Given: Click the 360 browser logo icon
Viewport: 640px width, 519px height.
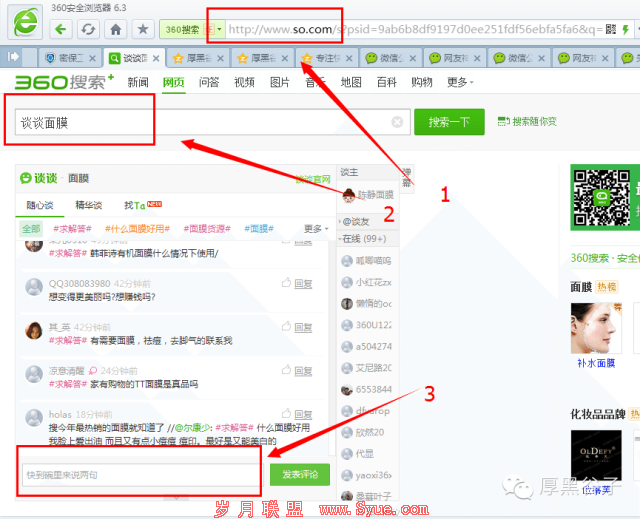Looking at the screenshot, I should (25, 22).
